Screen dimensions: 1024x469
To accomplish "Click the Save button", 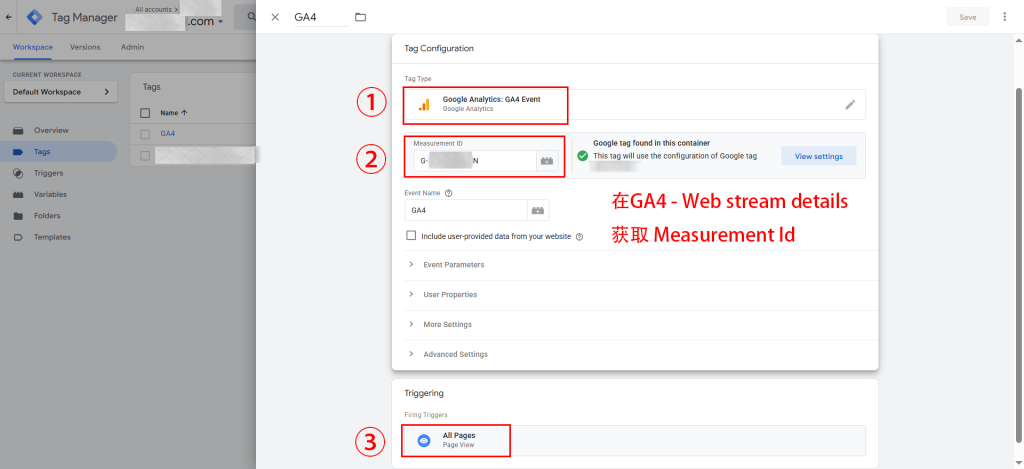I will pyautogui.click(x=967, y=17).
